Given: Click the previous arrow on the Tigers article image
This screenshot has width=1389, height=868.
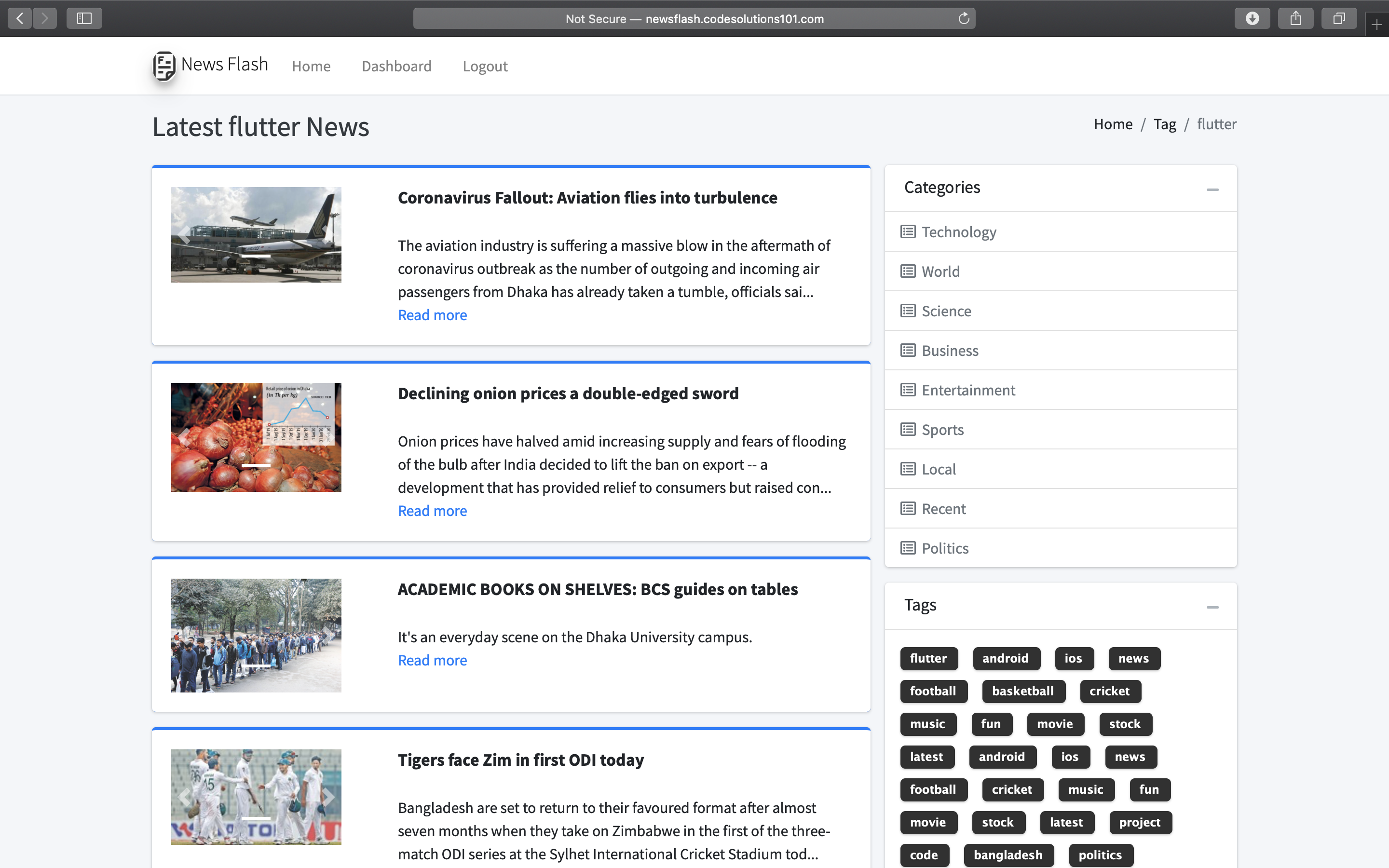Looking at the screenshot, I should tap(184, 797).
